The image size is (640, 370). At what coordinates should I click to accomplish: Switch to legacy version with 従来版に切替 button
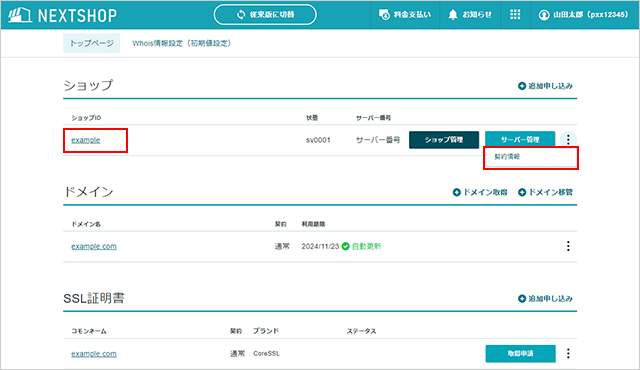point(265,15)
